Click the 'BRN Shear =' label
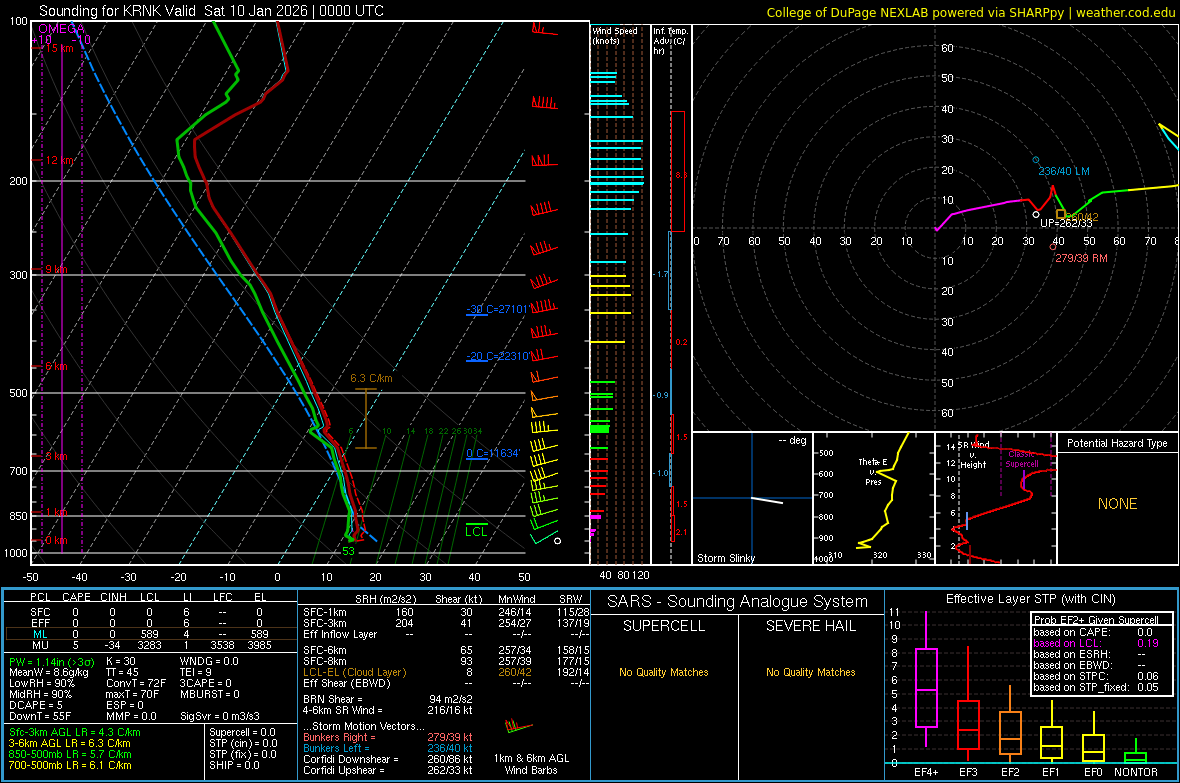 tap(333, 699)
